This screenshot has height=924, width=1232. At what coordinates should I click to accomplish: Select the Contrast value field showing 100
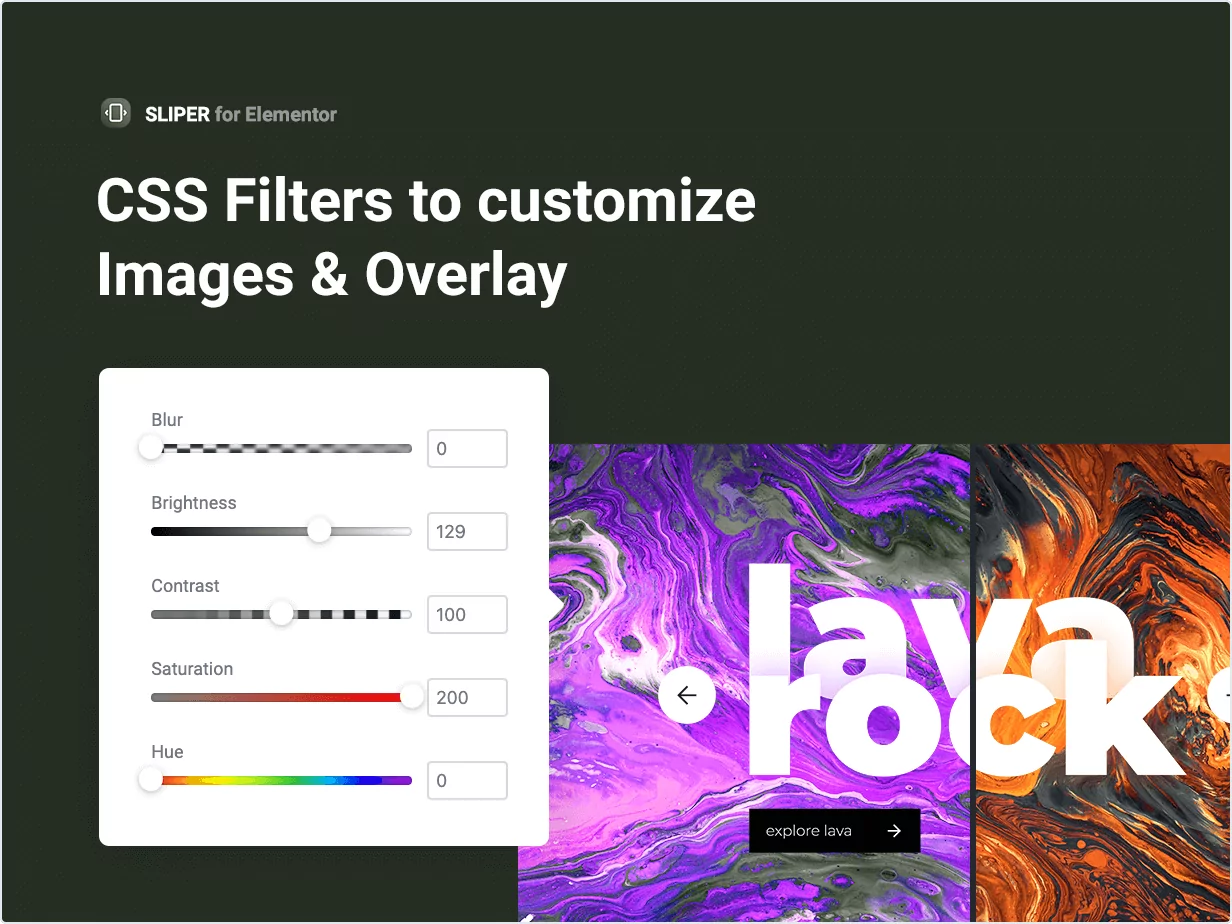tap(467, 614)
